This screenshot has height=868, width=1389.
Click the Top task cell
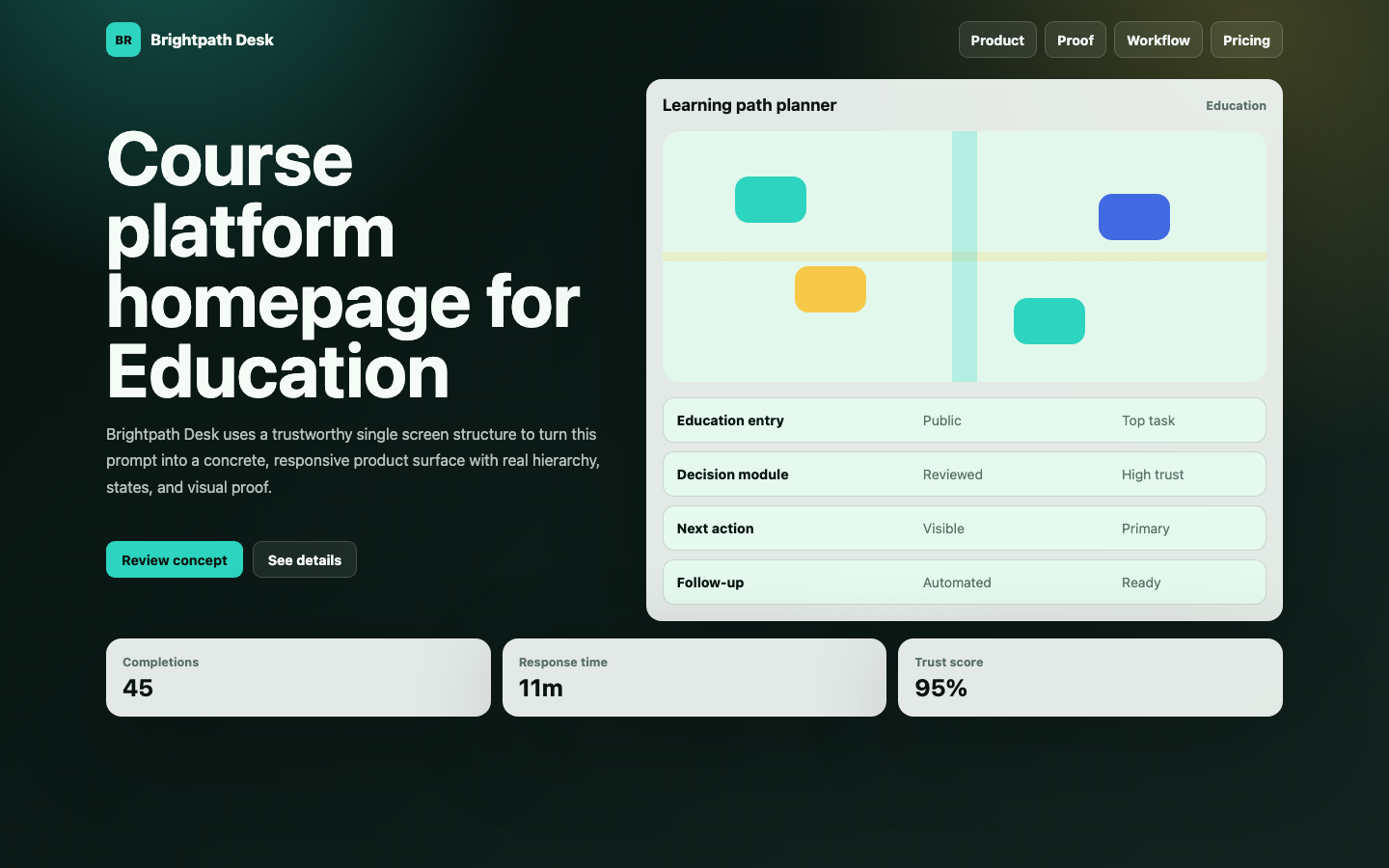click(1148, 420)
